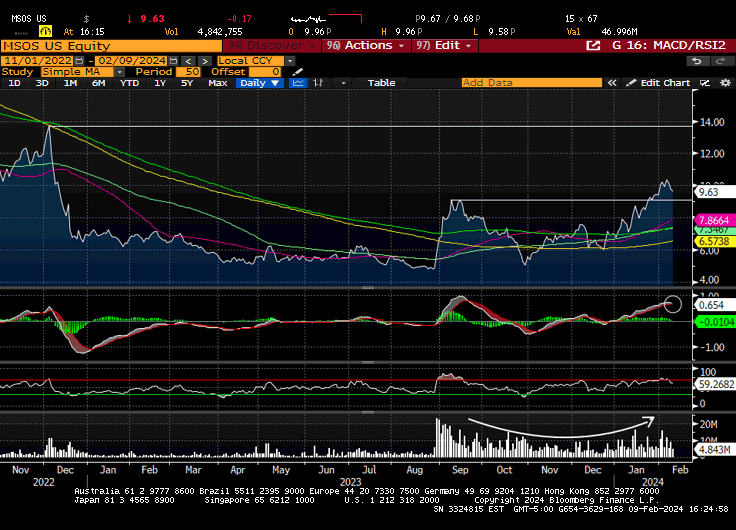Open the annotation/track icon near settings gear
The height and width of the screenshot is (530, 736).
705,83
